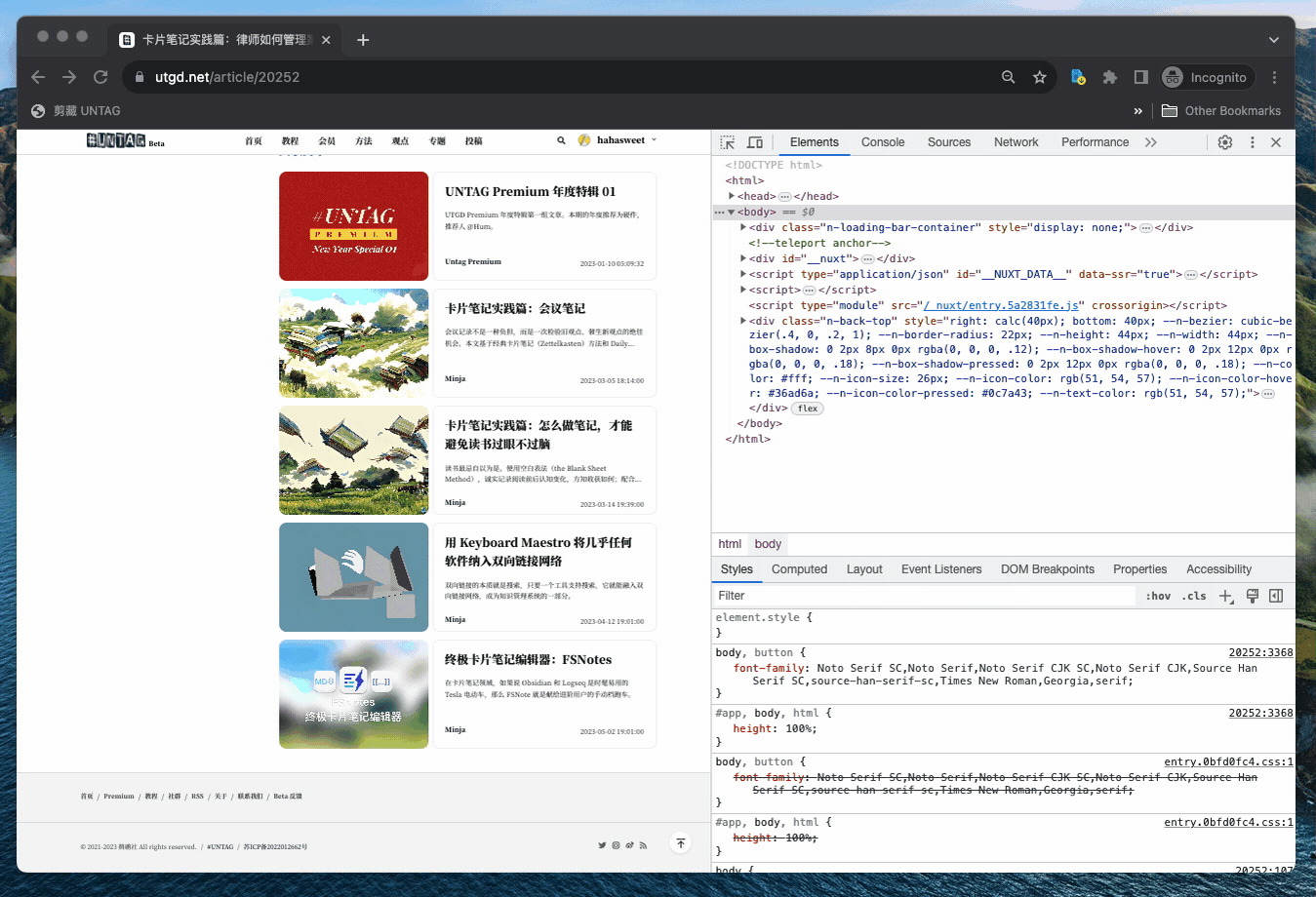The height and width of the screenshot is (897, 1316).
Task: Open the Extensions puzzle piece icon
Action: pyautogui.click(x=1110, y=77)
